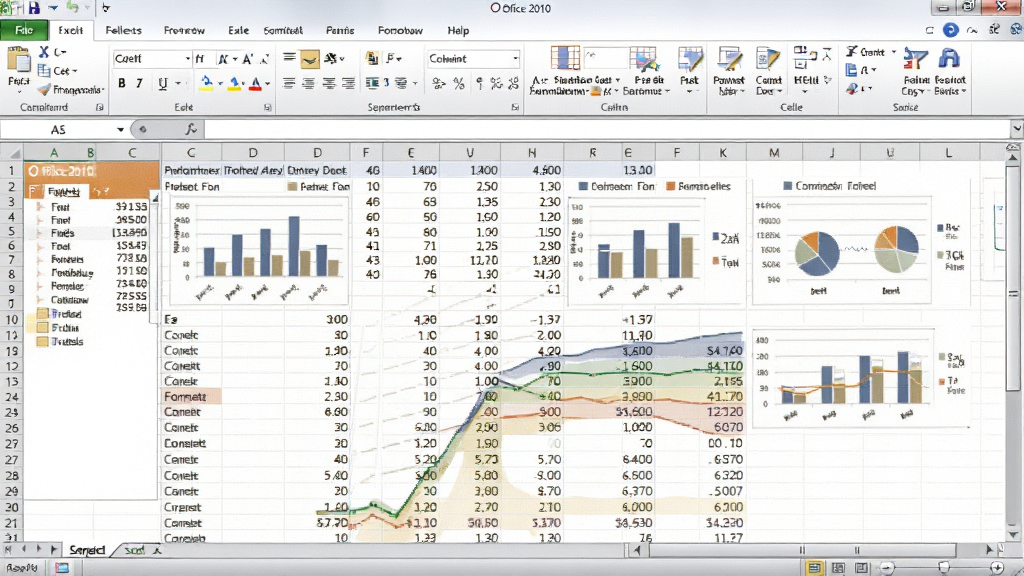Toggle center horizontal alignment
Screen dimensions: 1024x576
coord(309,84)
